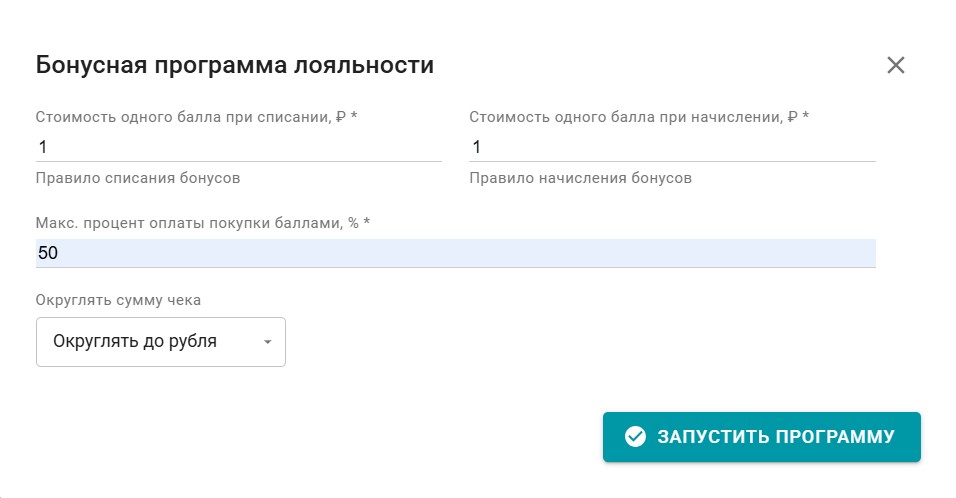Screen dimensions: 956x498
Task: Click the "Стоимость одного балла при списании" label
Action: pos(184,117)
